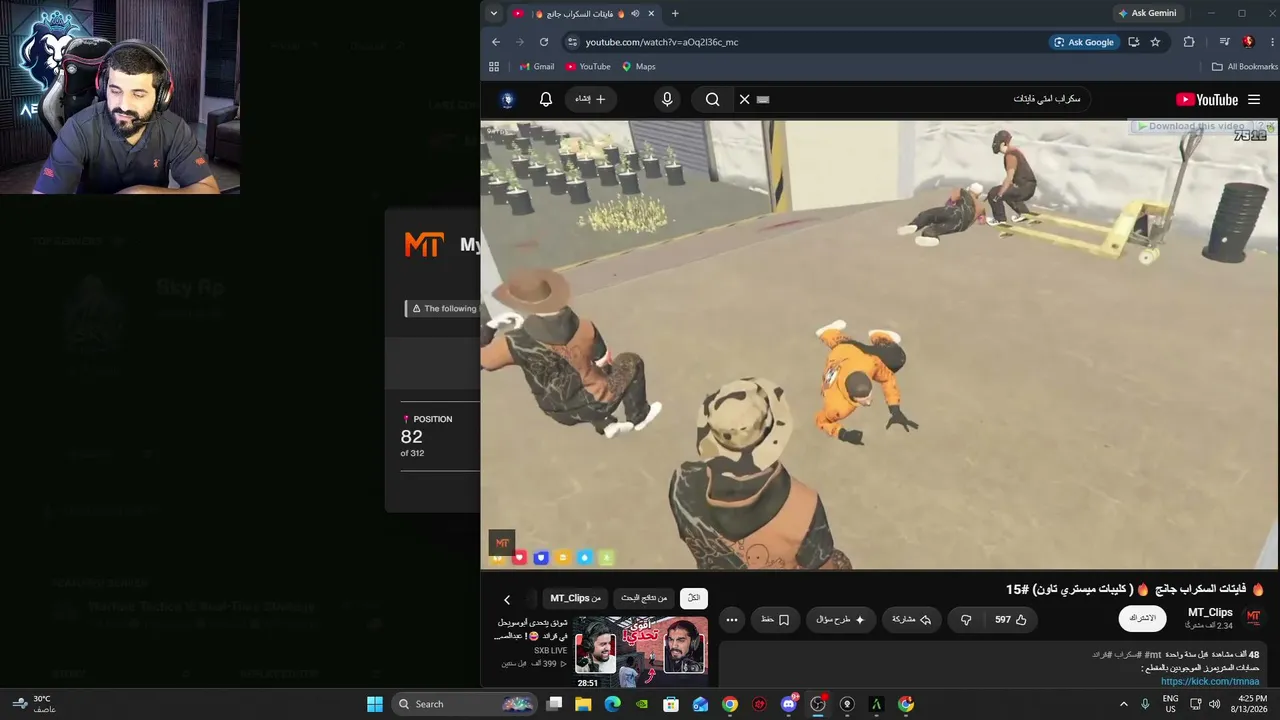Open more actions three-dot menu under video
This screenshot has height=720, width=1280.
coord(732,620)
